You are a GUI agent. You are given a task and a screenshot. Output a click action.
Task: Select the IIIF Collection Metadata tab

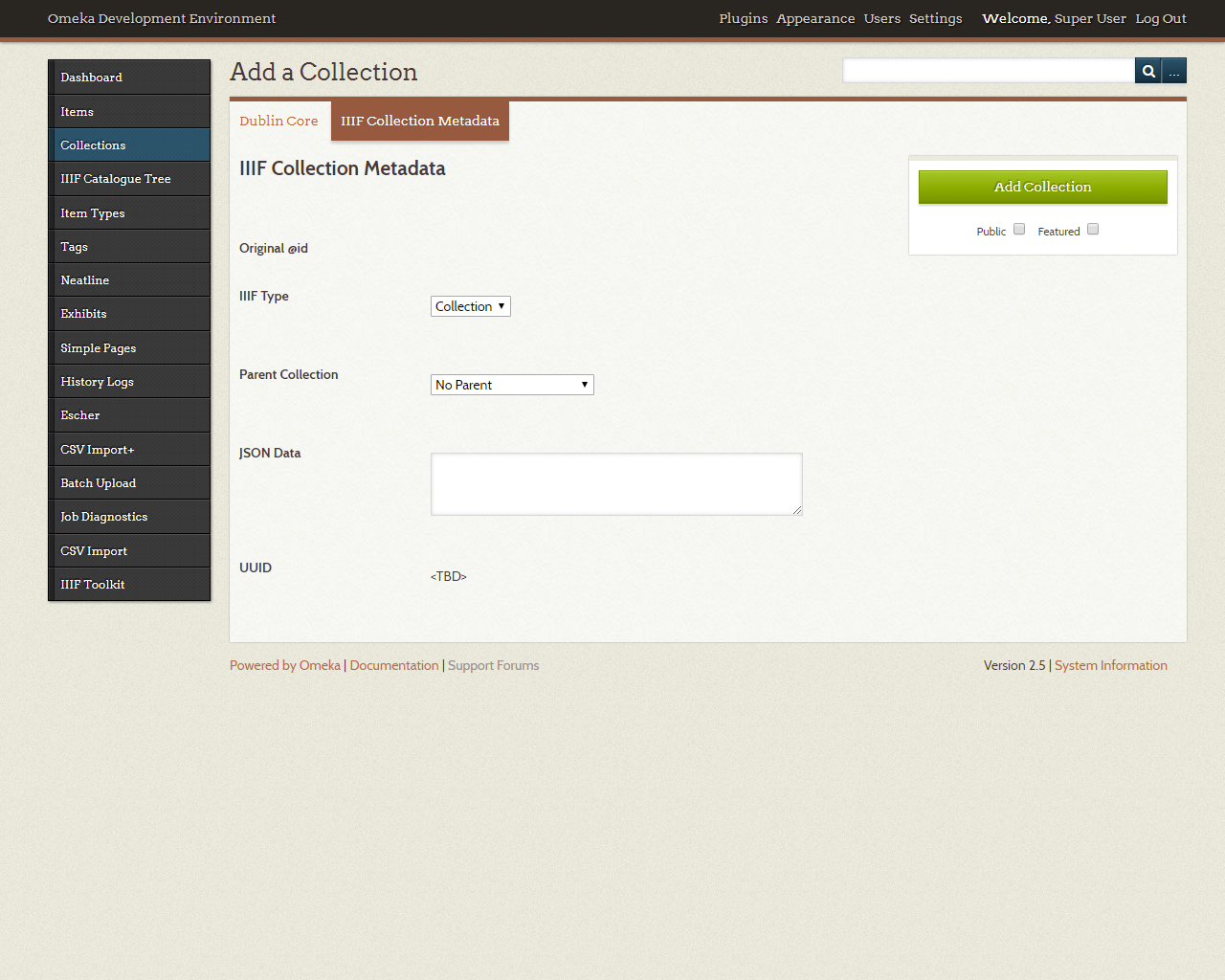[x=419, y=121]
